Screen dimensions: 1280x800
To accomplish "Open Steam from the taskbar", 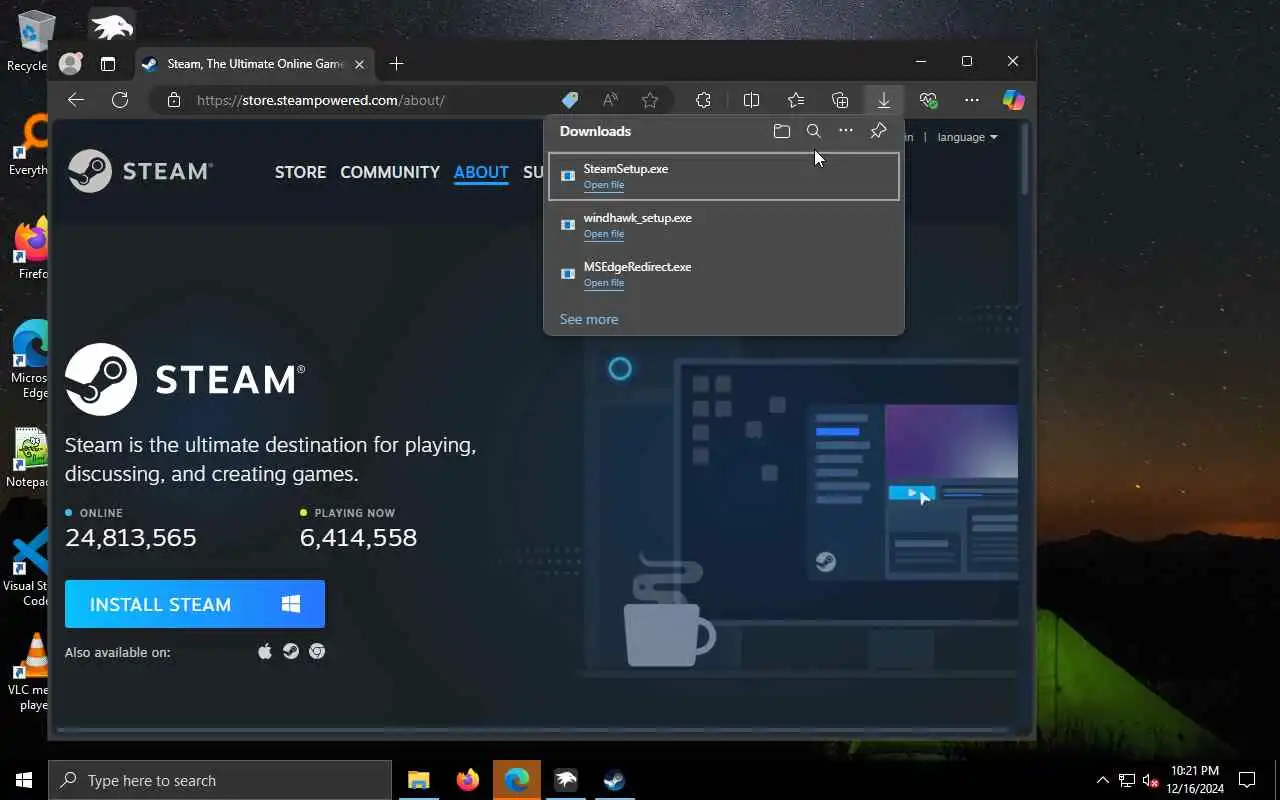I will coord(614,780).
